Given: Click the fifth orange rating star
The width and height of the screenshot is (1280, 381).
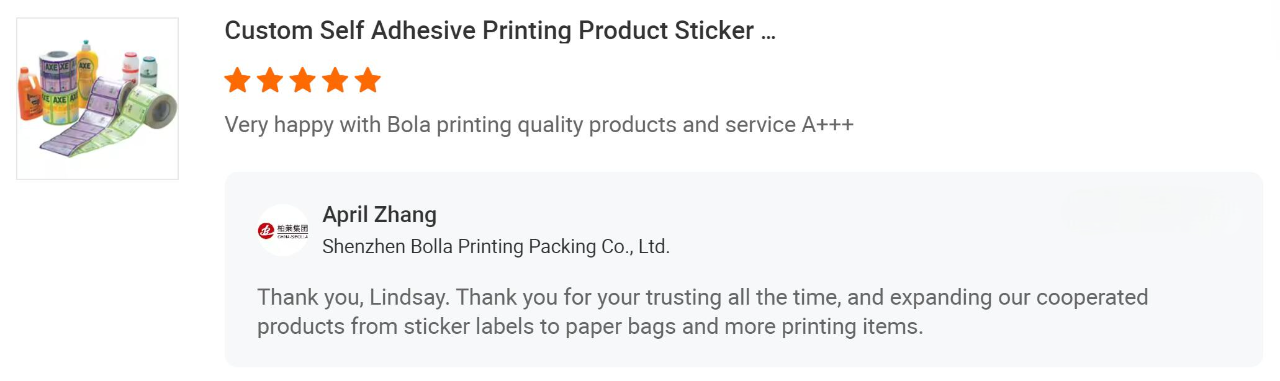Looking at the screenshot, I should pos(368,80).
